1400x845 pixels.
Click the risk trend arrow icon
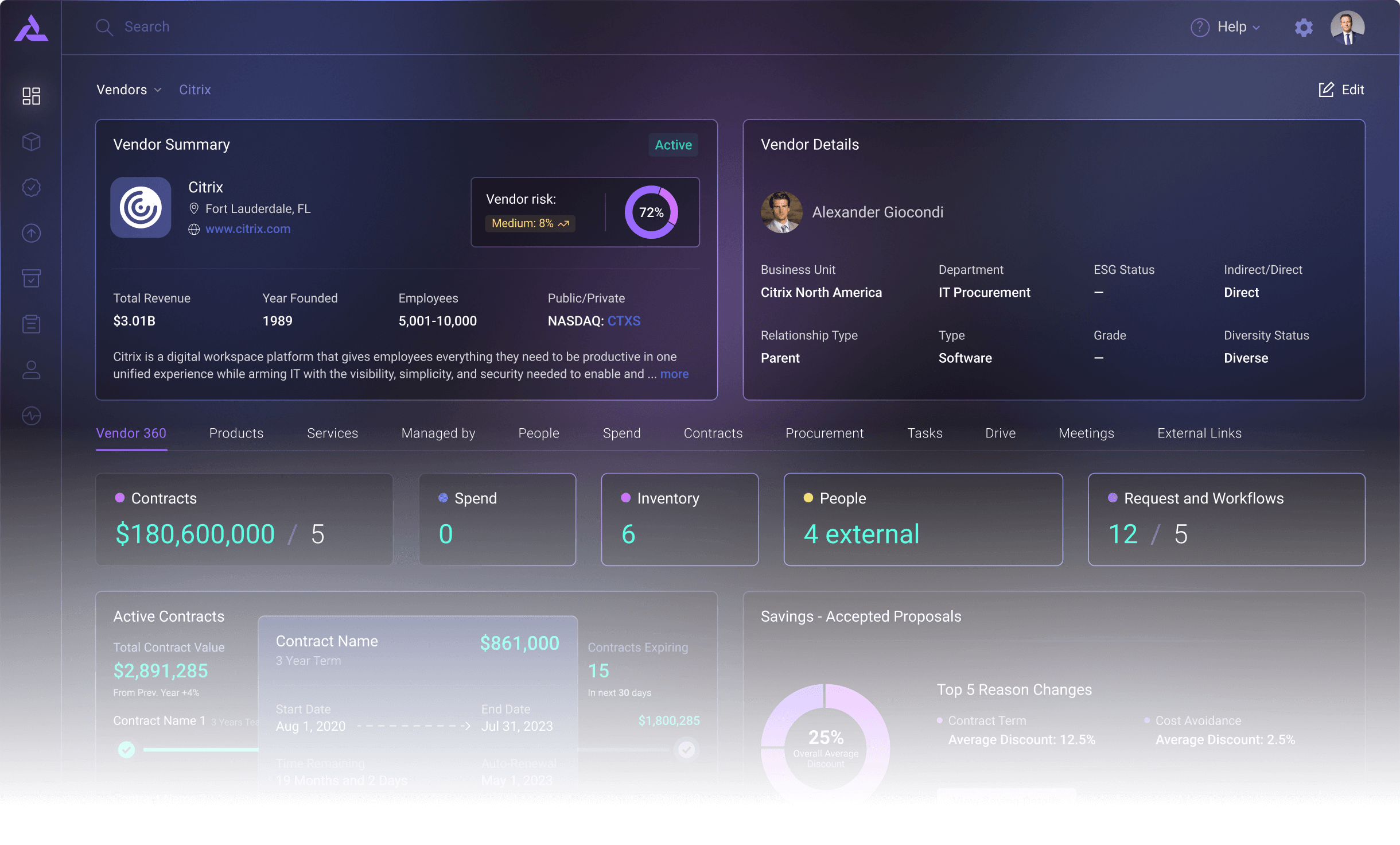(x=563, y=223)
